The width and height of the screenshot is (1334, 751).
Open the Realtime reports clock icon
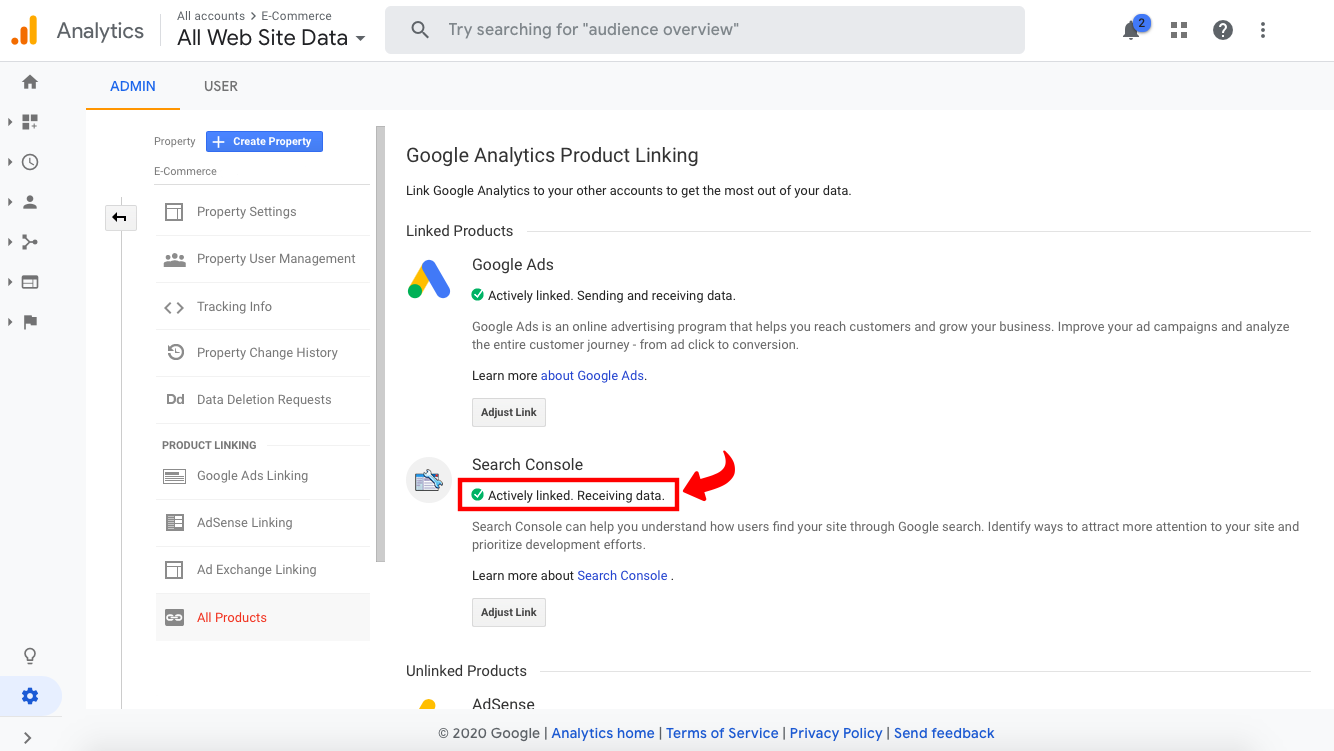(x=29, y=161)
